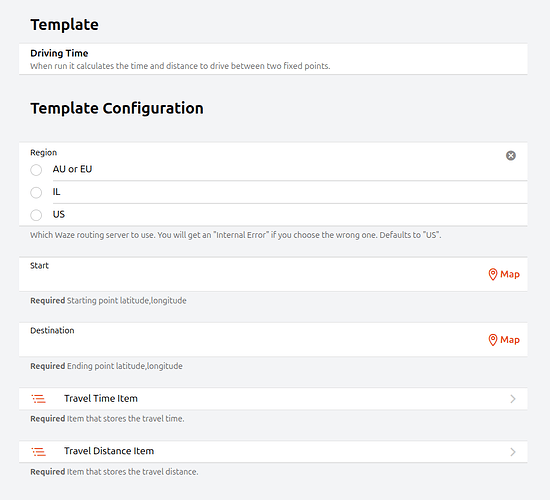This screenshot has width=550, height=500.
Task: Click 'Required Starting point latitude,longitude' hint
Action: pos(108,301)
